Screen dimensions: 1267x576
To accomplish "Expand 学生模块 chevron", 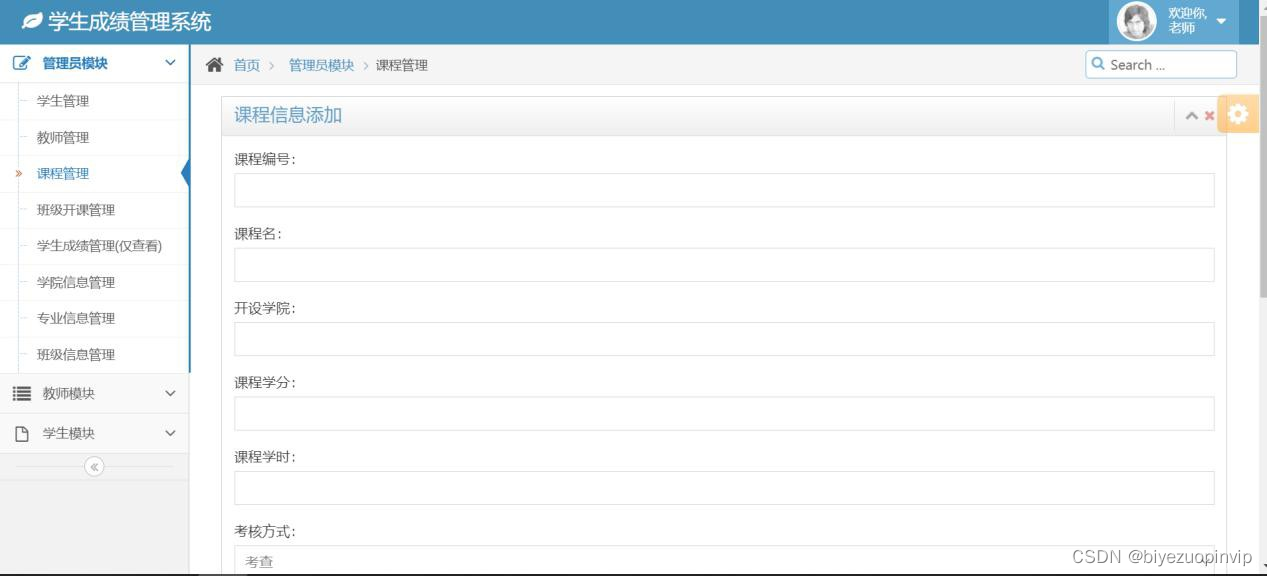I will (170, 434).
